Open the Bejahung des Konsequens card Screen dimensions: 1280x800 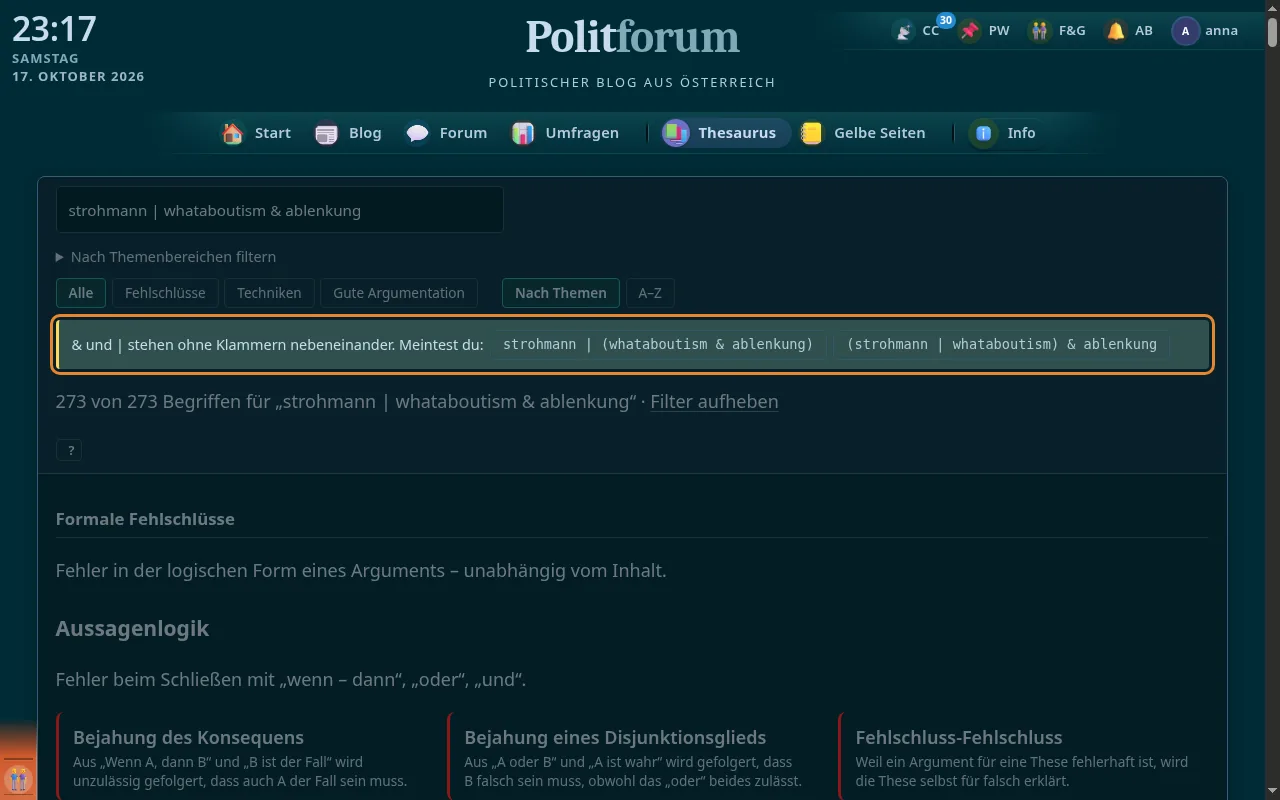(243, 756)
